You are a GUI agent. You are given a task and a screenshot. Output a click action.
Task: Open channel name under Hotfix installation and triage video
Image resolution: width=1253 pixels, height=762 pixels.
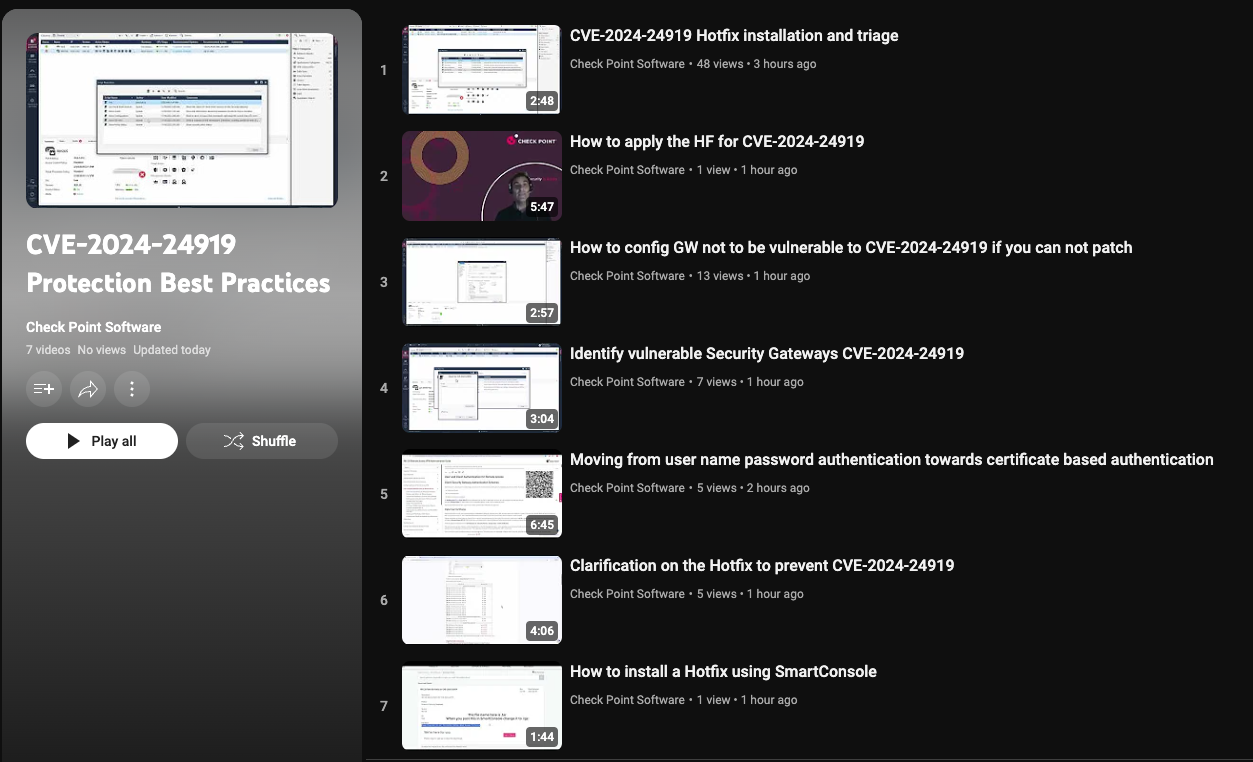pyautogui.click(x=627, y=64)
